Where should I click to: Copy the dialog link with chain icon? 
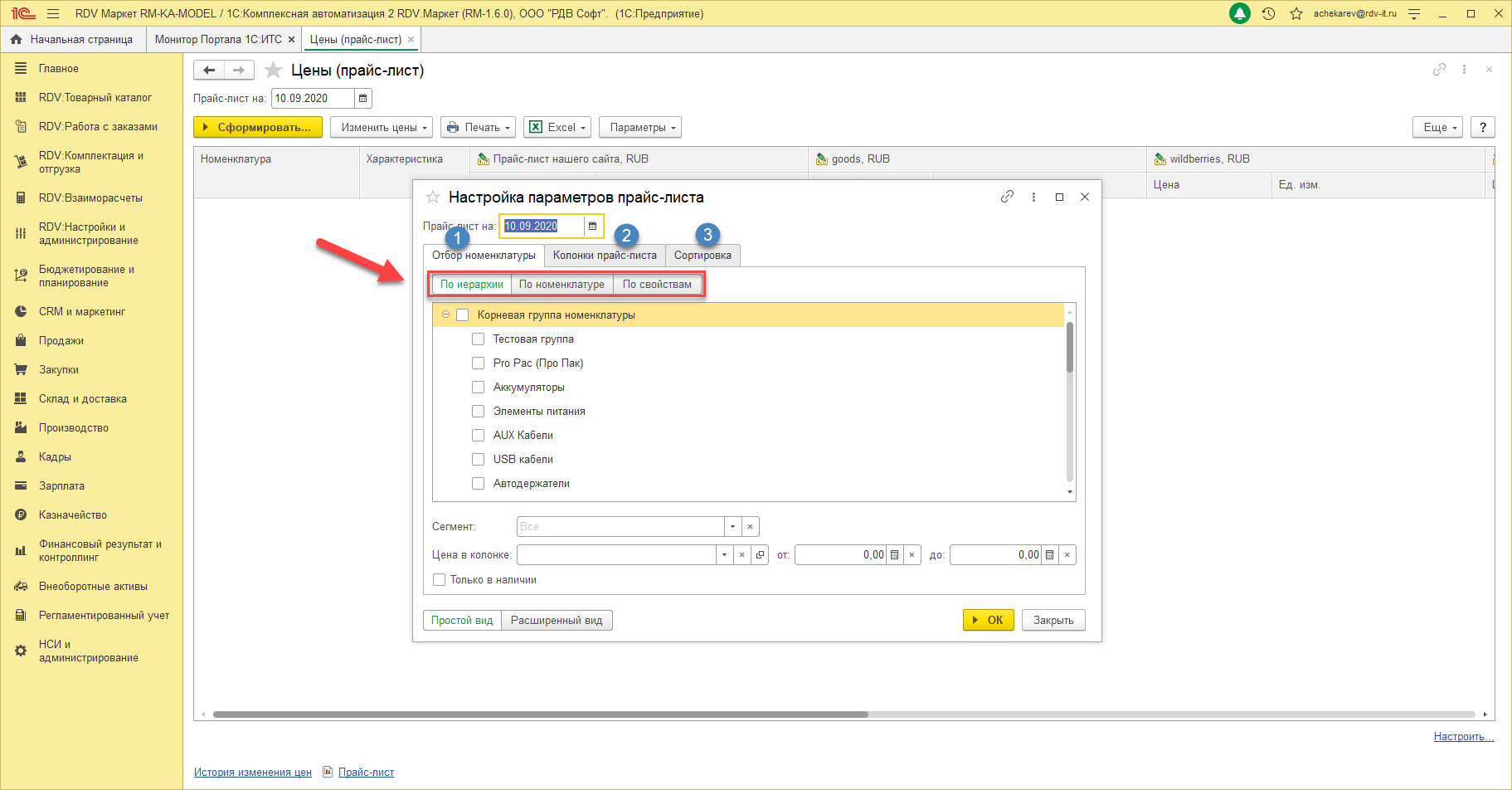click(x=1007, y=197)
